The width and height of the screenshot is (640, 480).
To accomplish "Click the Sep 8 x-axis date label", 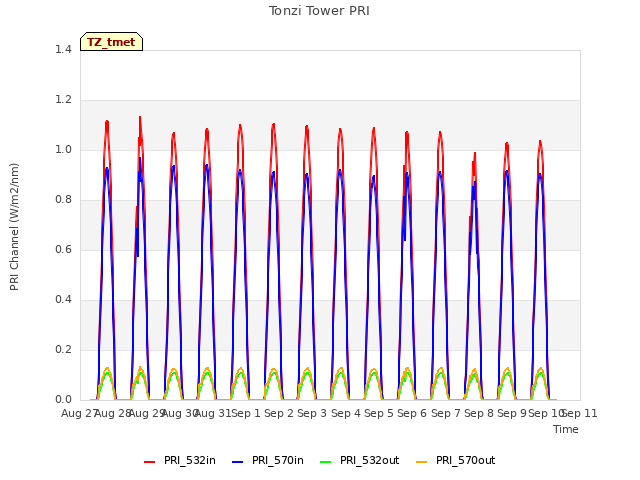I will 479,413.
